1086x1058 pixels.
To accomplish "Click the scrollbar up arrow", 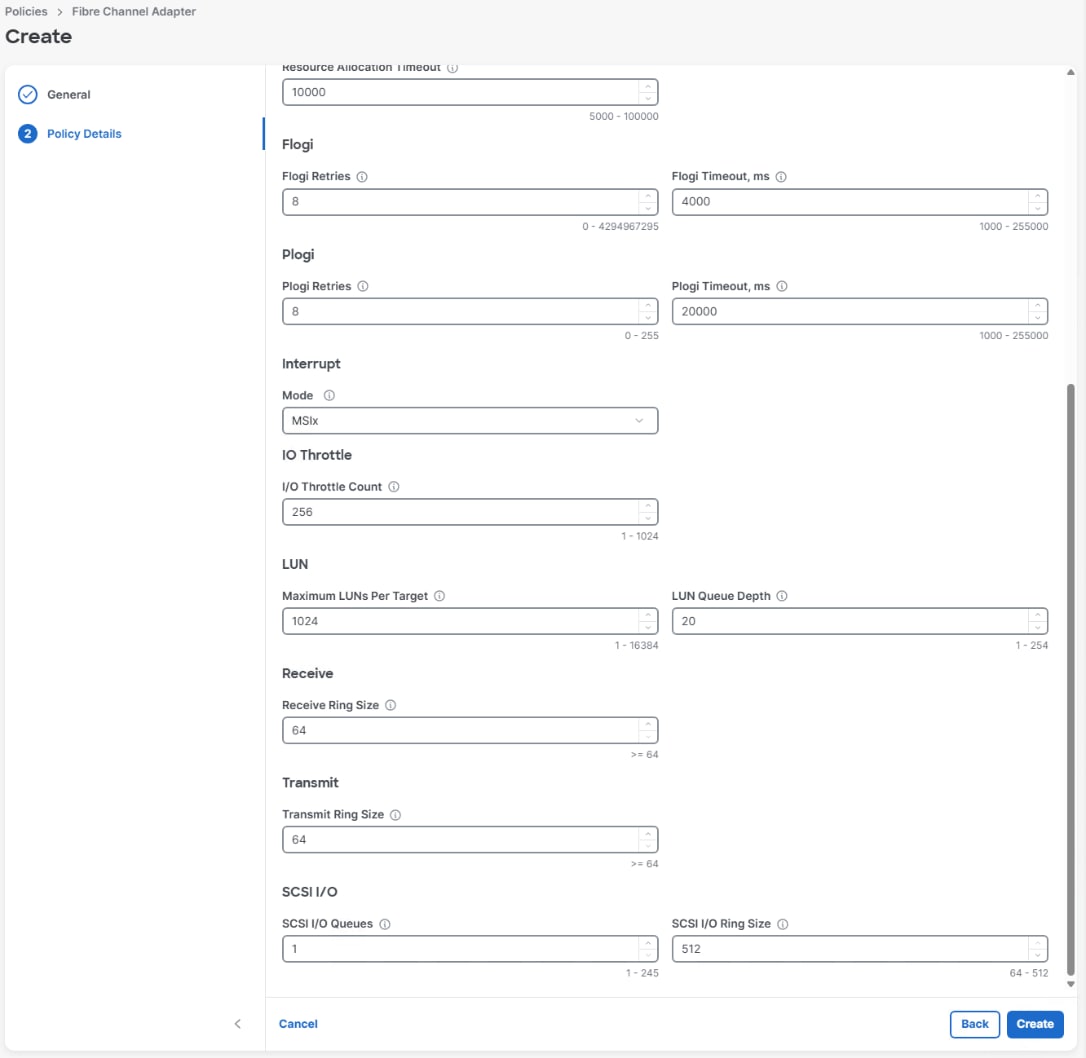I will pos(1070,72).
